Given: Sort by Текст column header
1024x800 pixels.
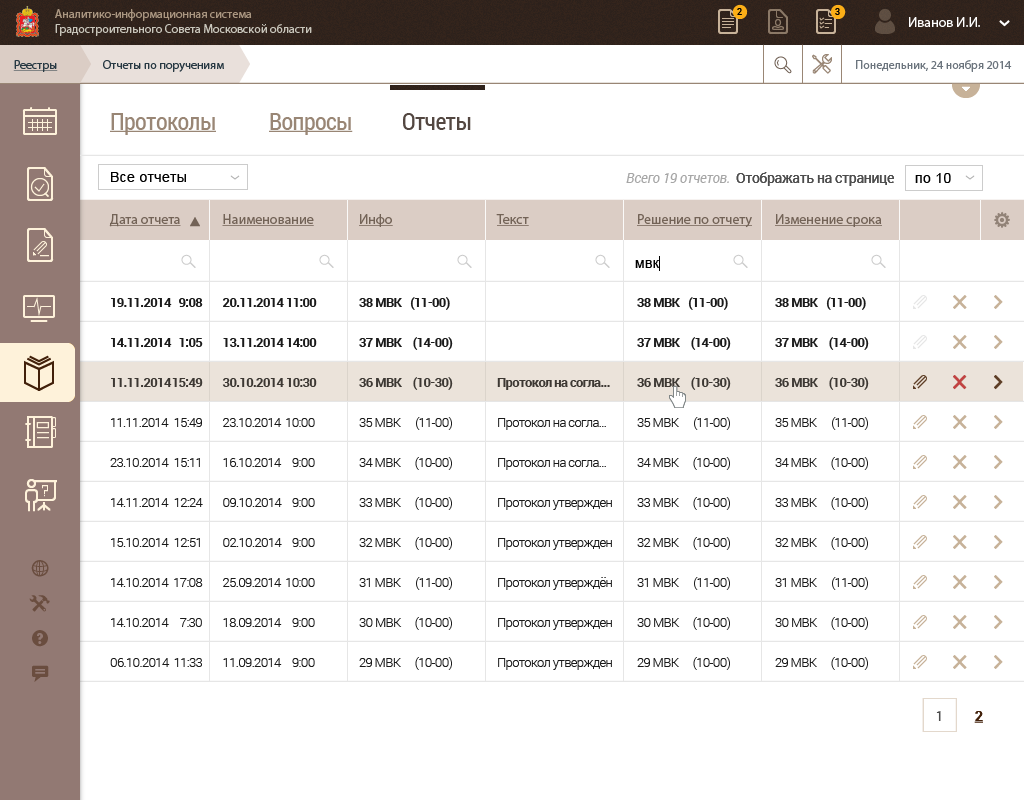Looking at the screenshot, I should [x=513, y=220].
